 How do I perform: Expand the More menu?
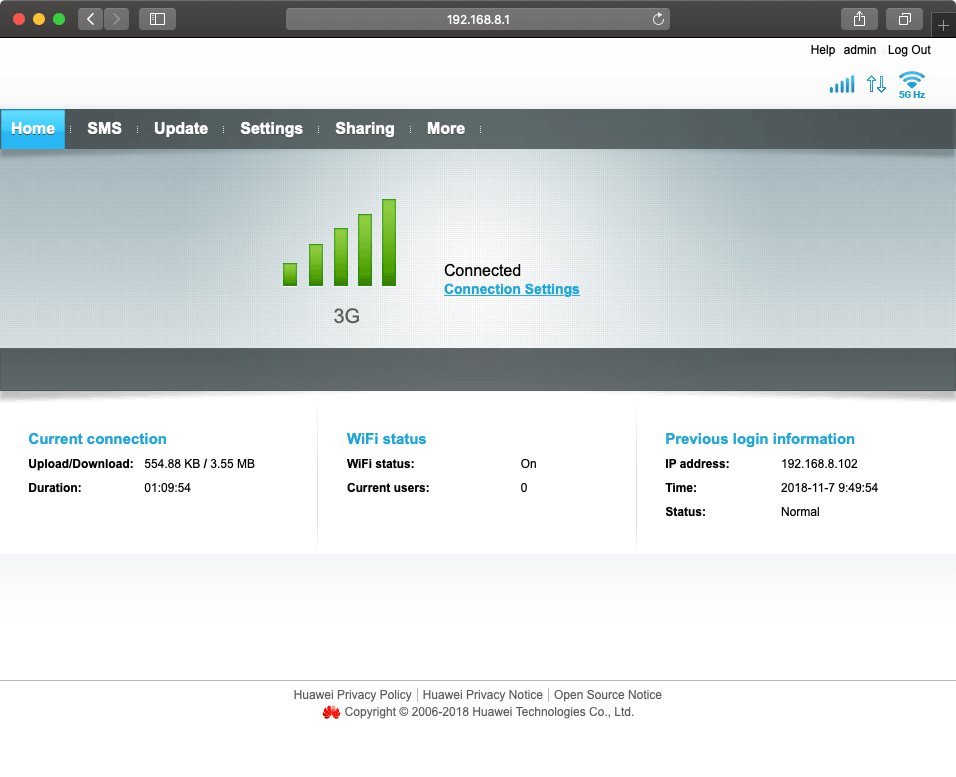coord(445,129)
